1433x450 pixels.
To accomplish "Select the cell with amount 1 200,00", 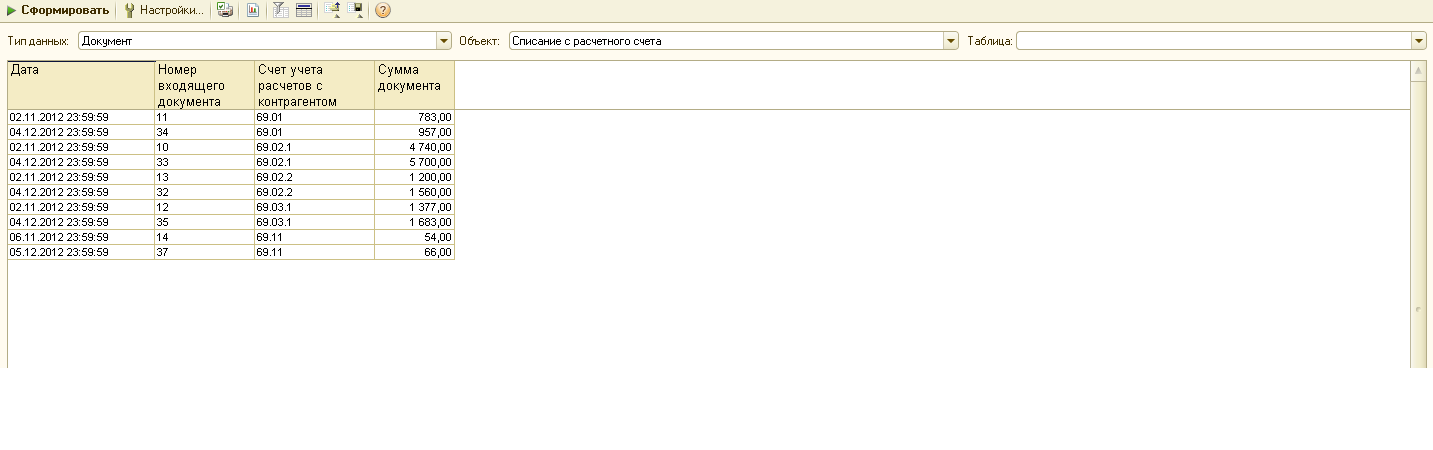I will (x=415, y=177).
